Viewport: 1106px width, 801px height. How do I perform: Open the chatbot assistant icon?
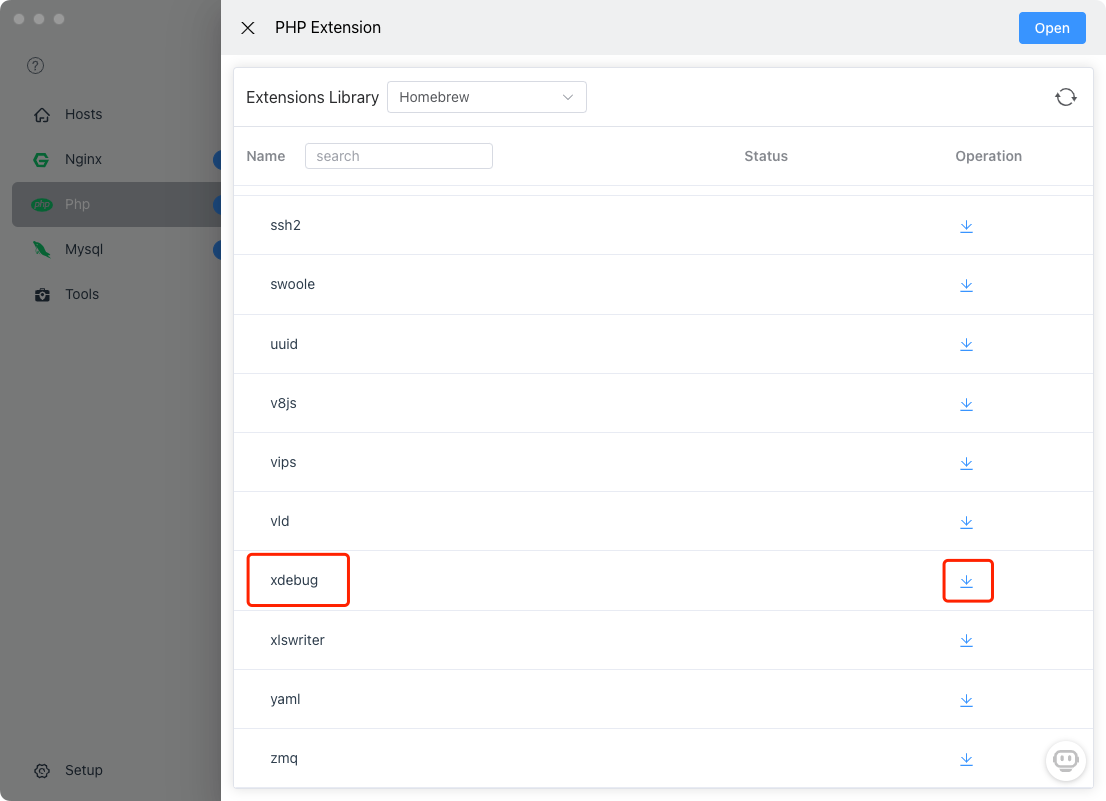1065,761
